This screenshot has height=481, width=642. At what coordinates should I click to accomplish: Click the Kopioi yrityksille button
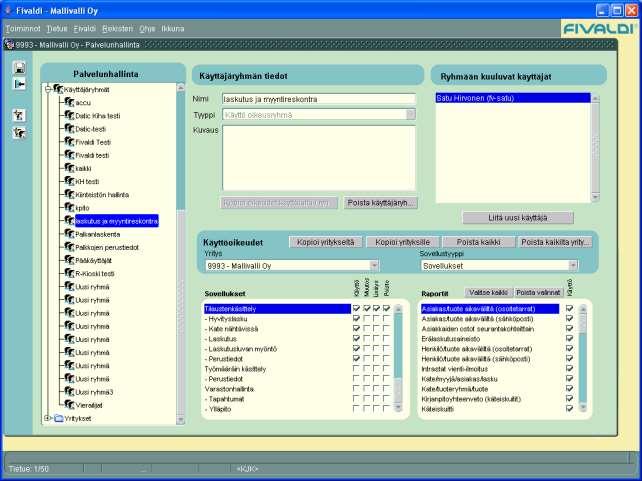pos(402,242)
